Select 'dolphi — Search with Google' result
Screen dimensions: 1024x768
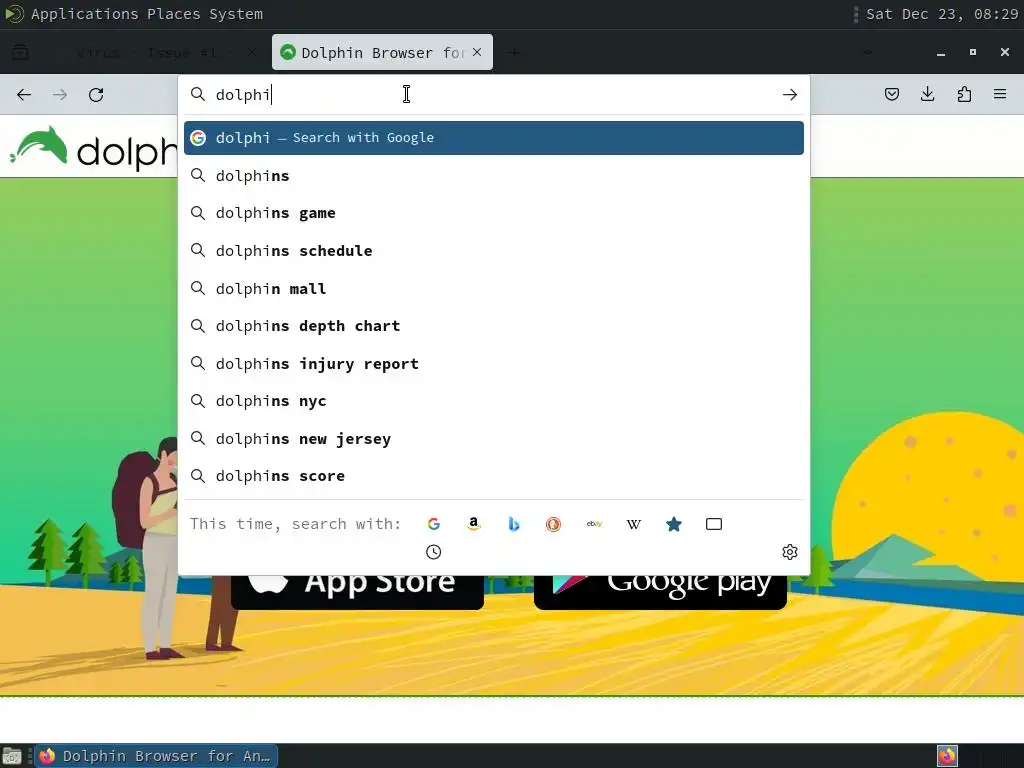pyautogui.click(x=494, y=138)
